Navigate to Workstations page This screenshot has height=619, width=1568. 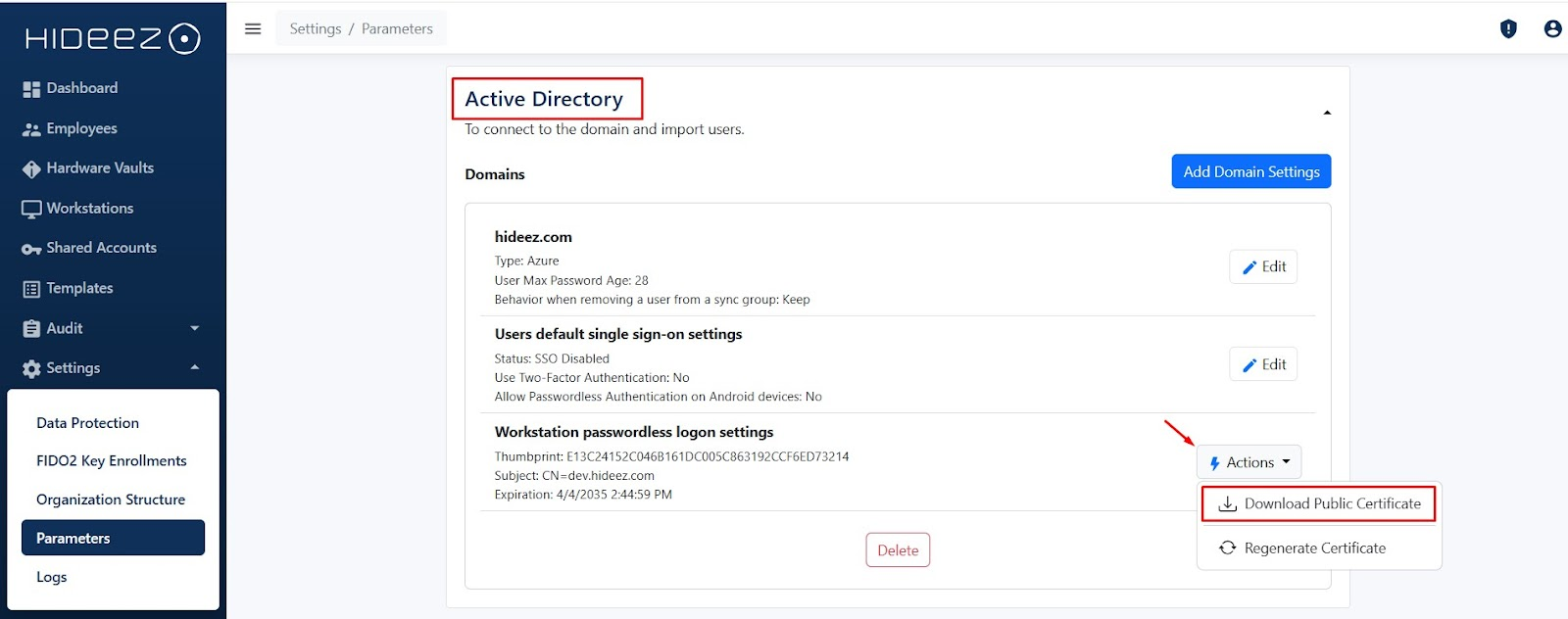click(x=89, y=209)
